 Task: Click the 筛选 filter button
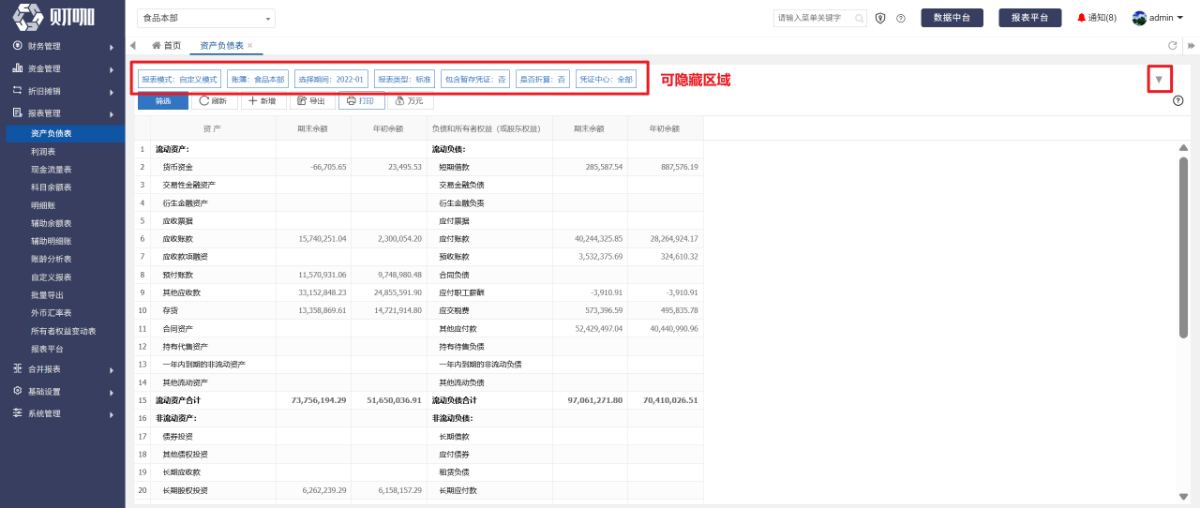[x=162, y=101]
